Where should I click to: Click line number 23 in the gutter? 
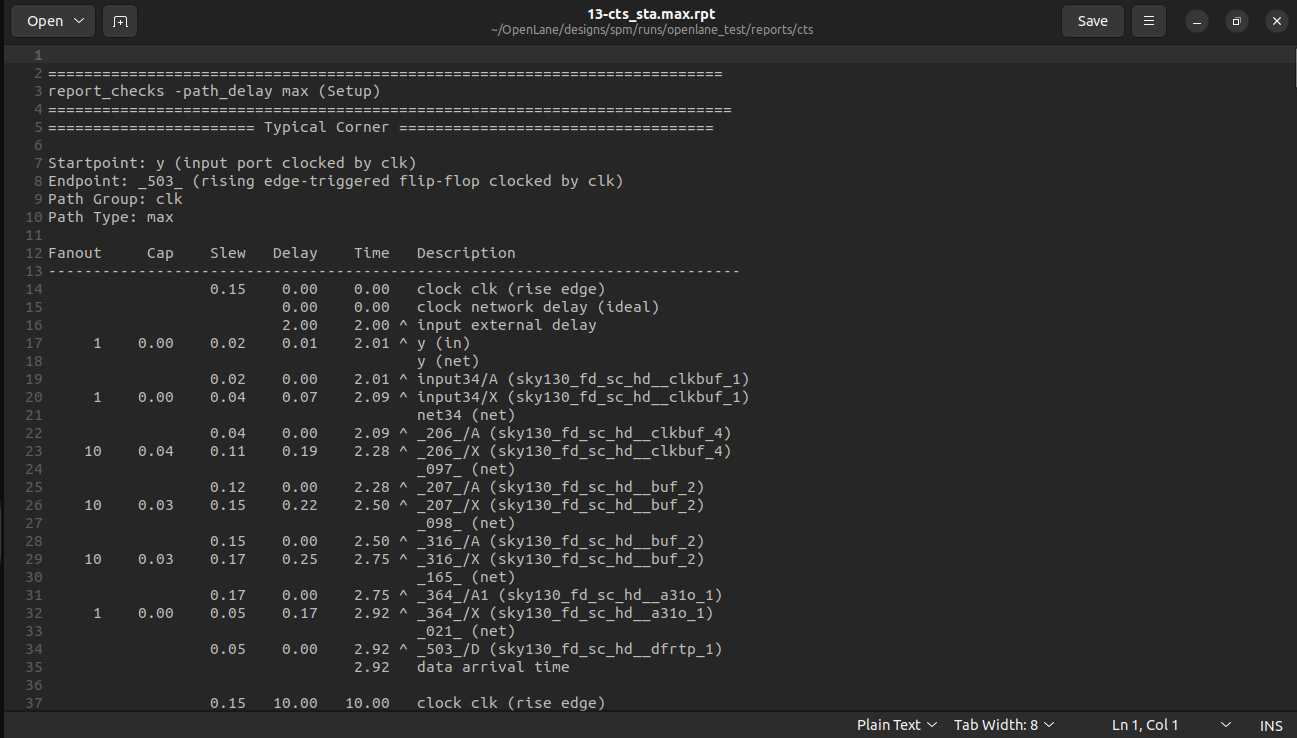click(33, 450)
